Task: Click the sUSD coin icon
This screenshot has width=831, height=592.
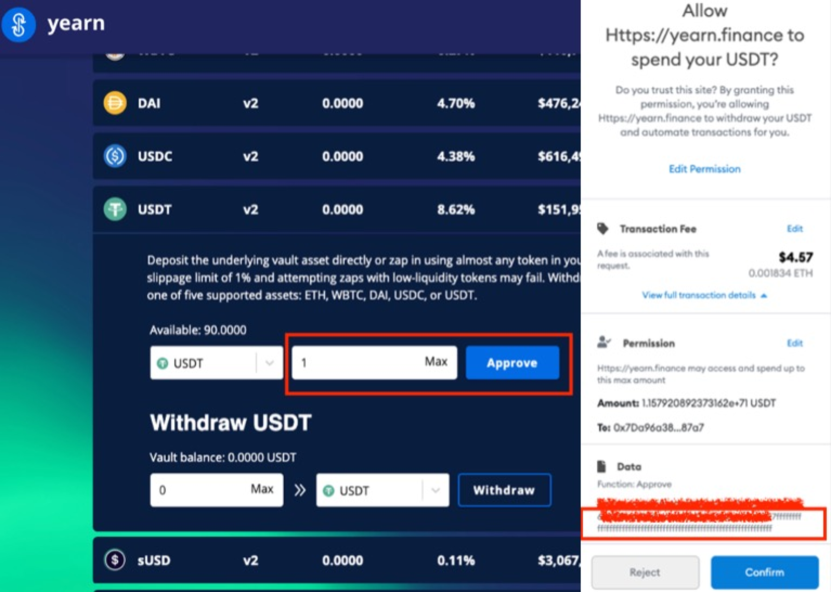Action: point(115,560)
